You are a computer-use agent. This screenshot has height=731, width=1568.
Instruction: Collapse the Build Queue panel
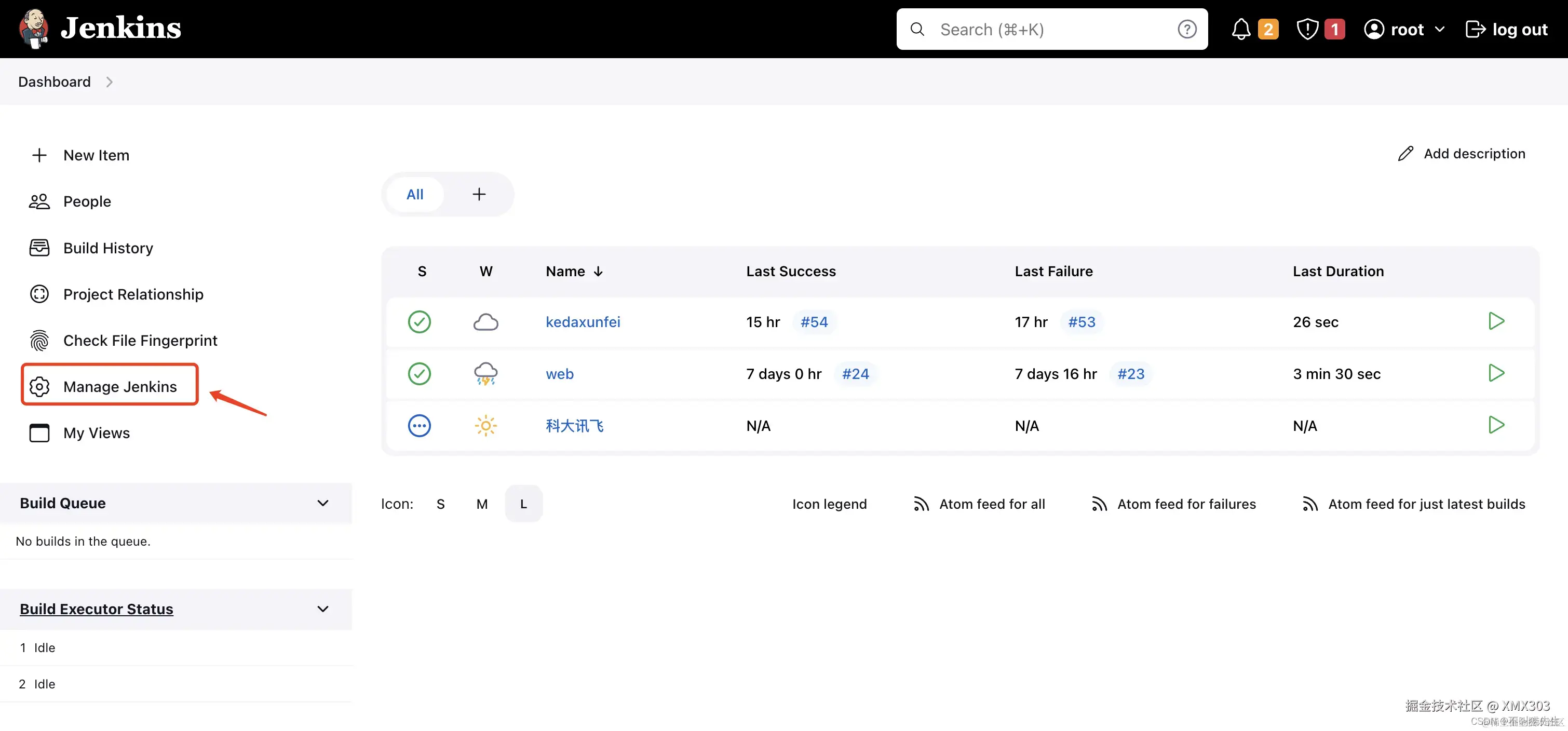point(322,503)
